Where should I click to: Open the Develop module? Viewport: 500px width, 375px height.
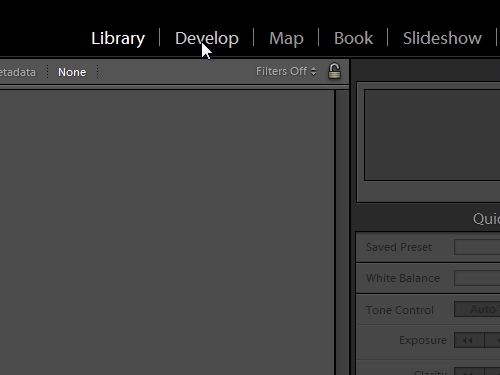[x=207, y=38]
